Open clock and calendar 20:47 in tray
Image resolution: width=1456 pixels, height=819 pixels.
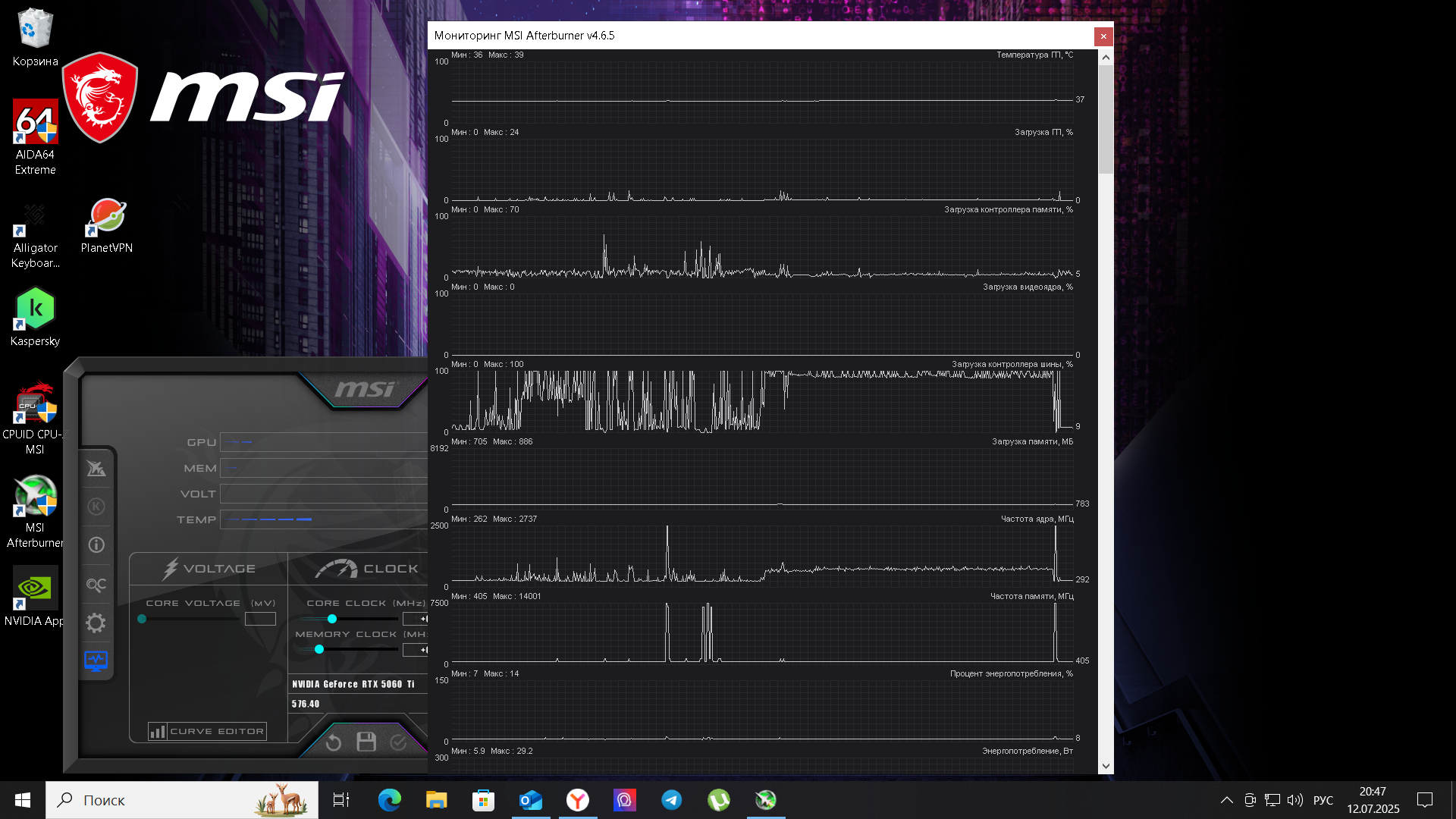1373,800
